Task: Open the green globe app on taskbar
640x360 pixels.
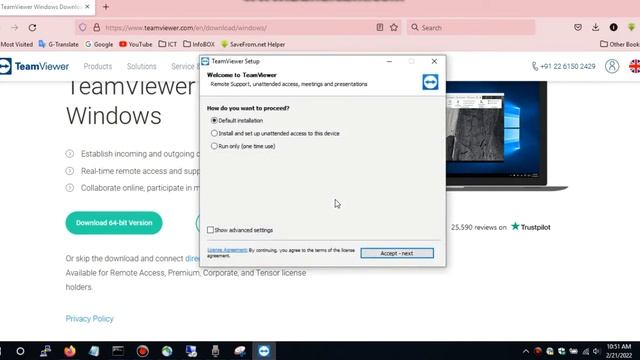Action: [x=167, y=351]
